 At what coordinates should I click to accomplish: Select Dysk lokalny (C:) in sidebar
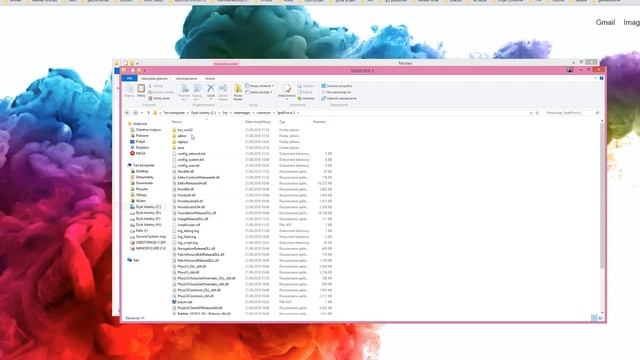coord(146,207)
